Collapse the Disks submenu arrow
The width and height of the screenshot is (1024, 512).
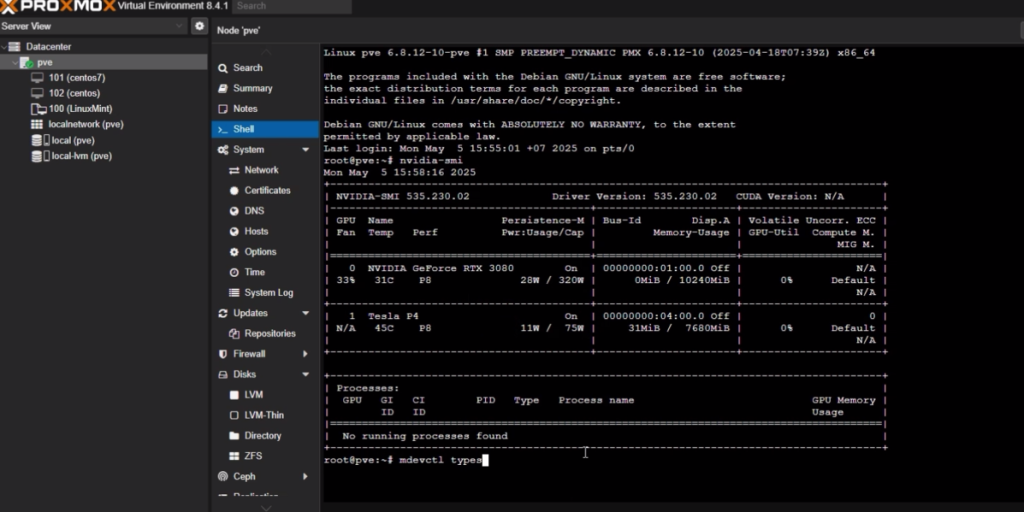click(306, 374)
